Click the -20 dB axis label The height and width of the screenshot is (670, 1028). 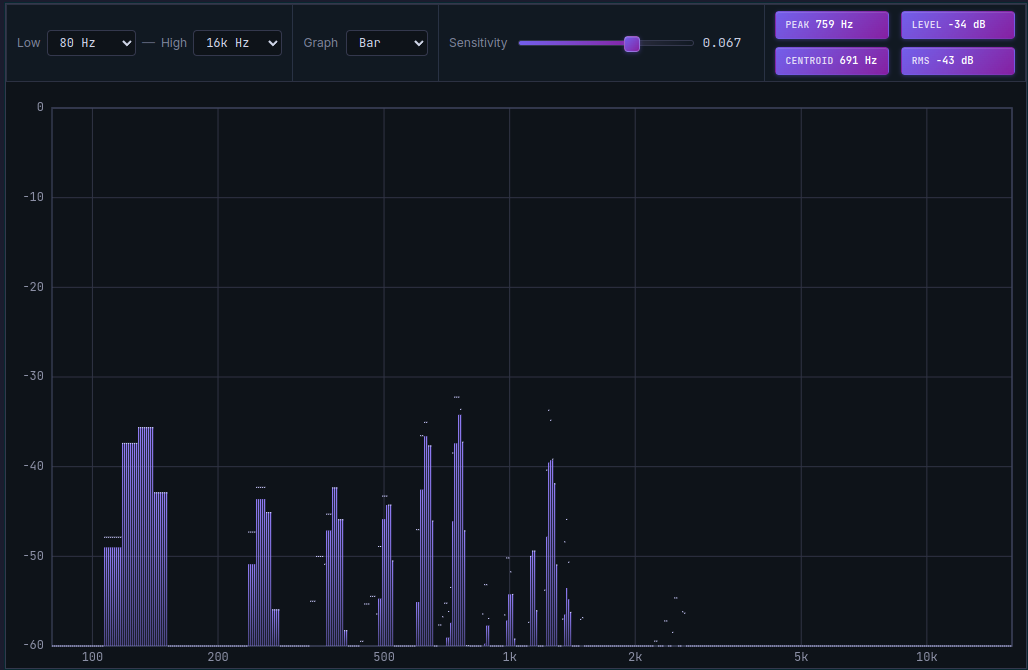click(x=33, y=287)
